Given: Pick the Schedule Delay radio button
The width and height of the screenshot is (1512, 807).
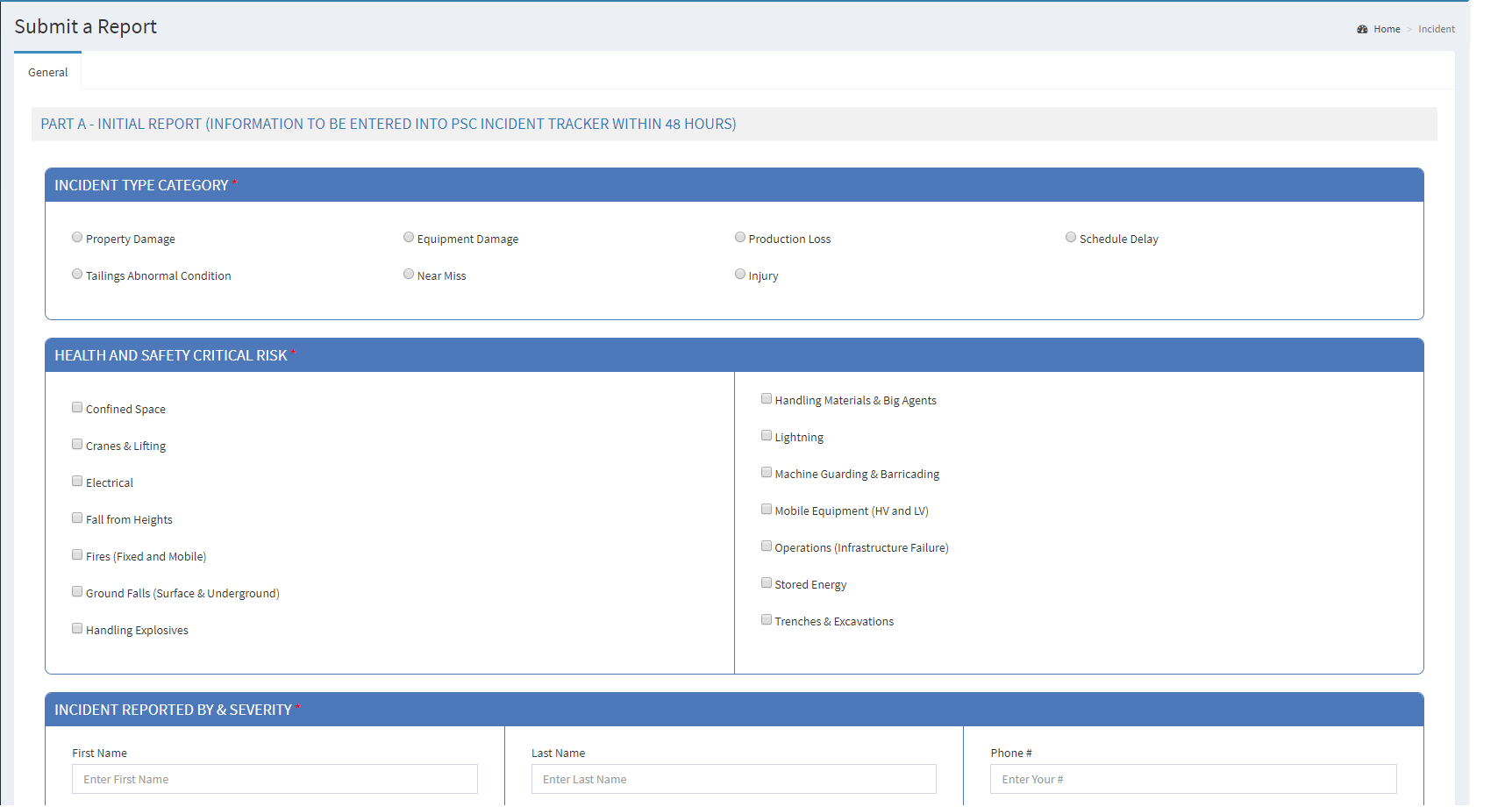Looking at the screenshot, I should [x=1071, y=238].
